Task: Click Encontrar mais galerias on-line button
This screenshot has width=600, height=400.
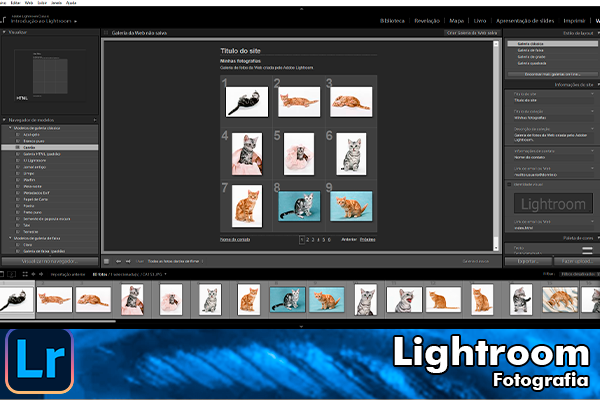Action: 553,74
